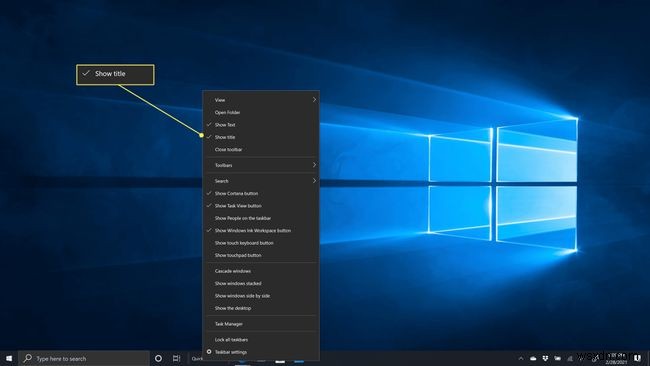Open Taskbar settings entry
The height and width of the screenshot is (366, 650).
(261, 352)
